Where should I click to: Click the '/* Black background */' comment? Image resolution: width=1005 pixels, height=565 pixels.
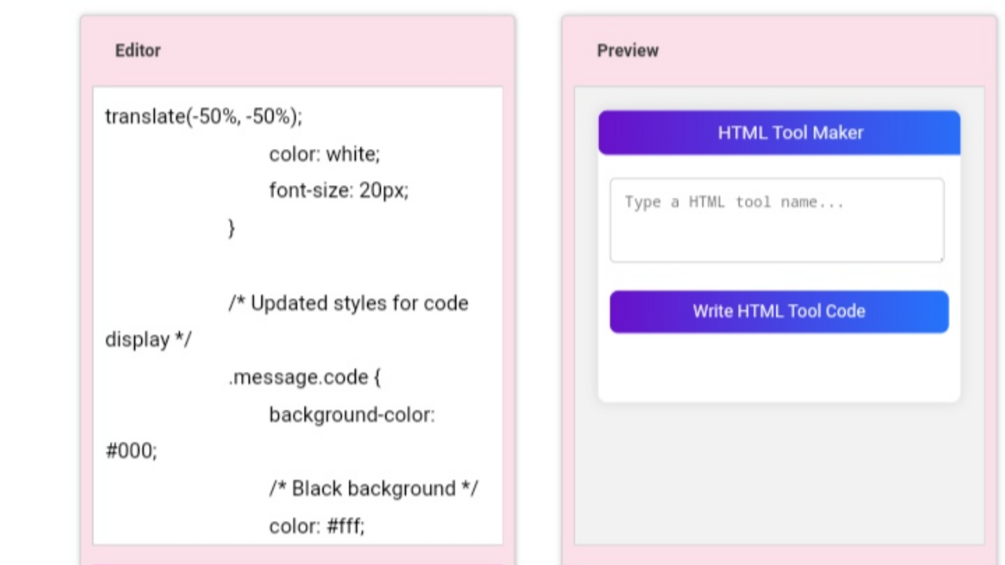click(373, 488)
